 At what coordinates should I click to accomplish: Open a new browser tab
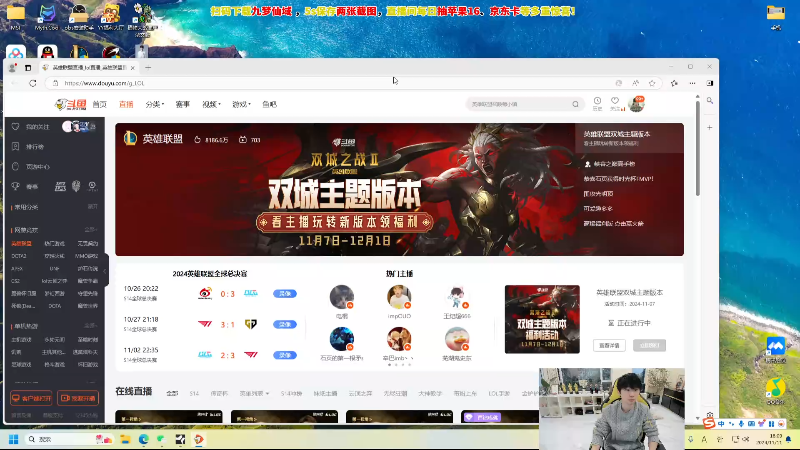(x=148, y=67)
